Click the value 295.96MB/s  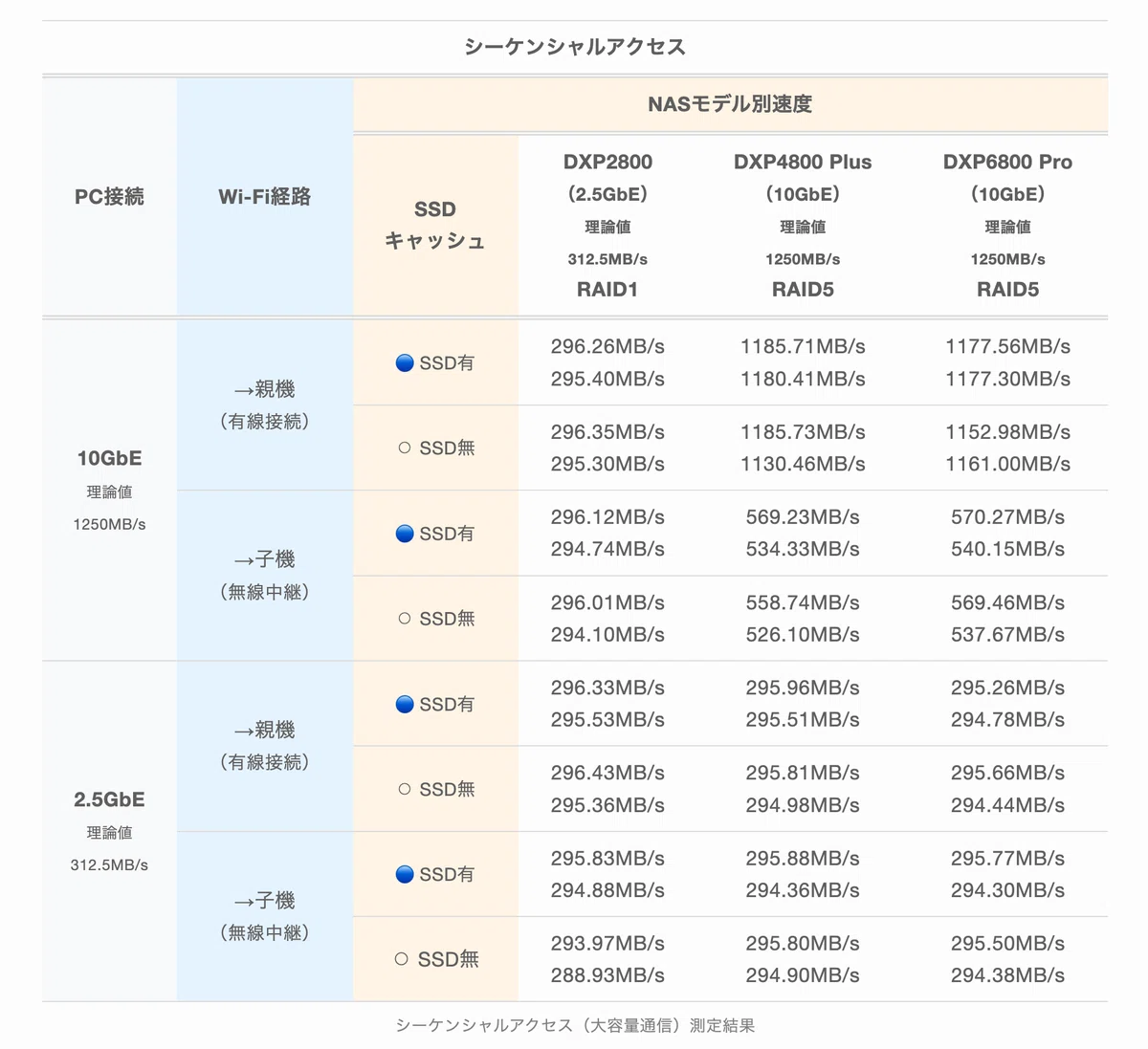tap(803, 688)
